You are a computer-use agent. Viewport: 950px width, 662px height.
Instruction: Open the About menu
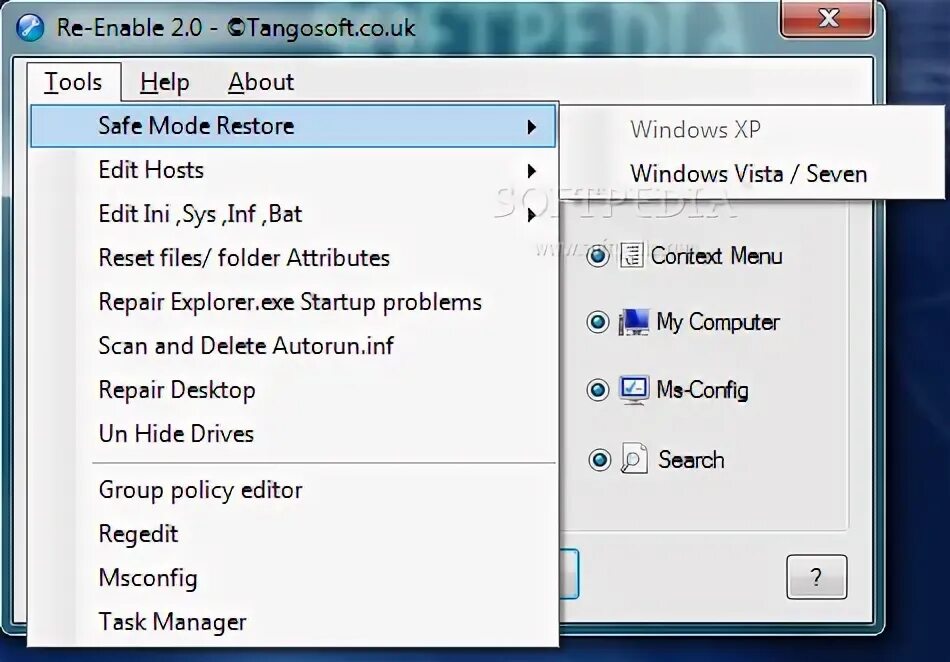click(x=261, y=82)
